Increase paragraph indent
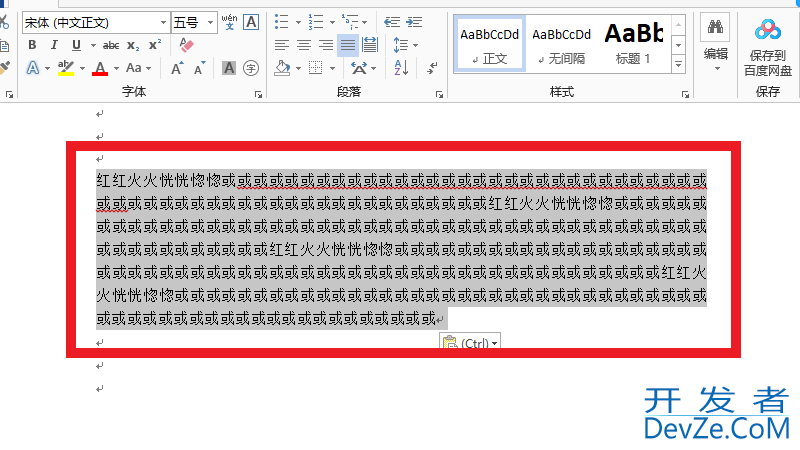The image size is (800, 450). 414,22
